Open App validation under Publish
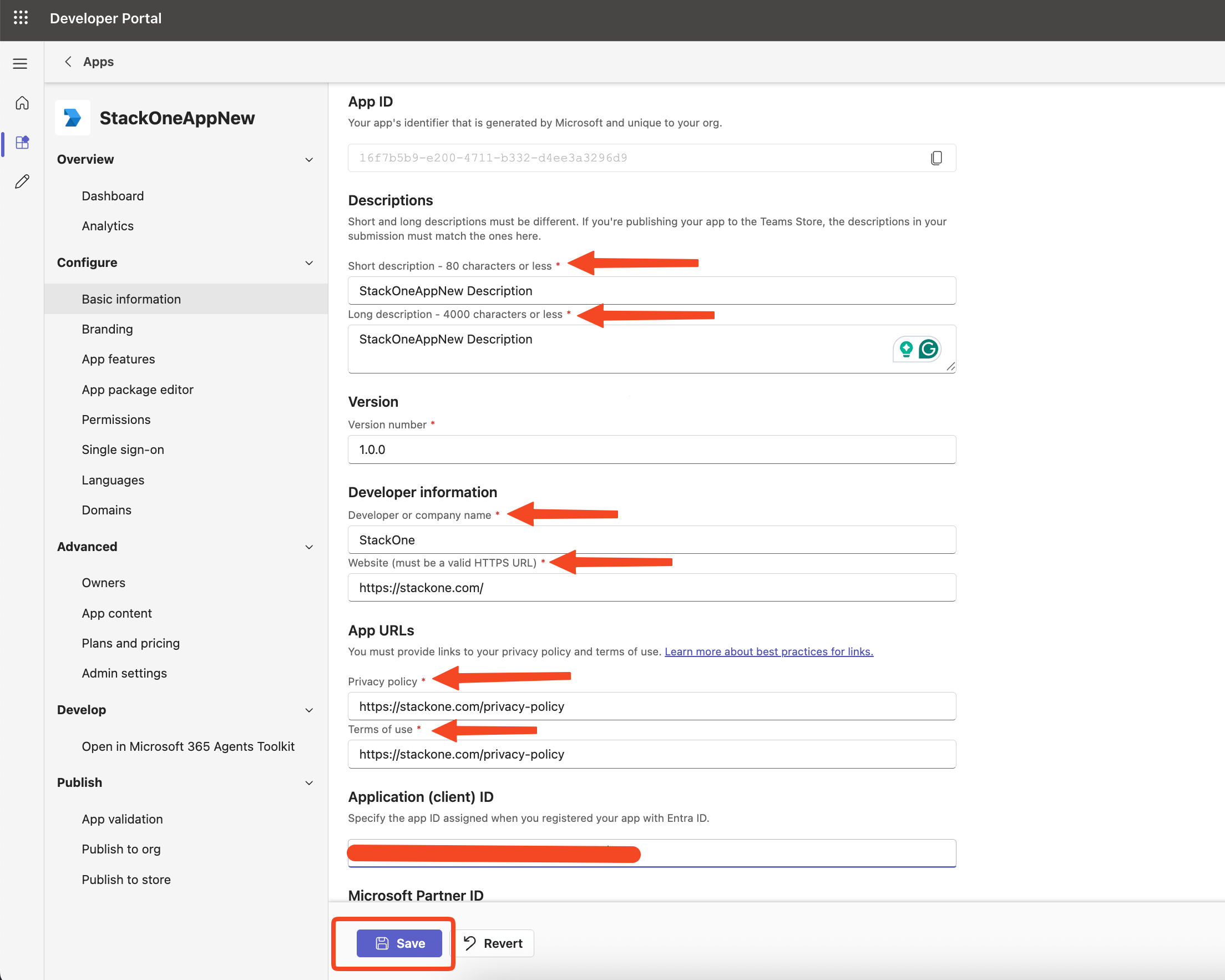1225x980 pixels. [122, 819]
